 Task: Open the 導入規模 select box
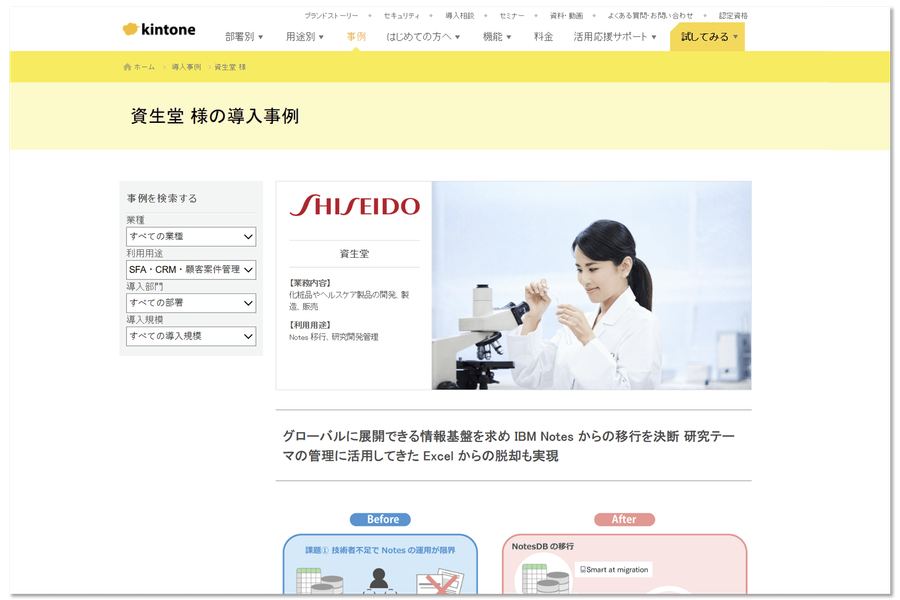(x=191, y=336)
